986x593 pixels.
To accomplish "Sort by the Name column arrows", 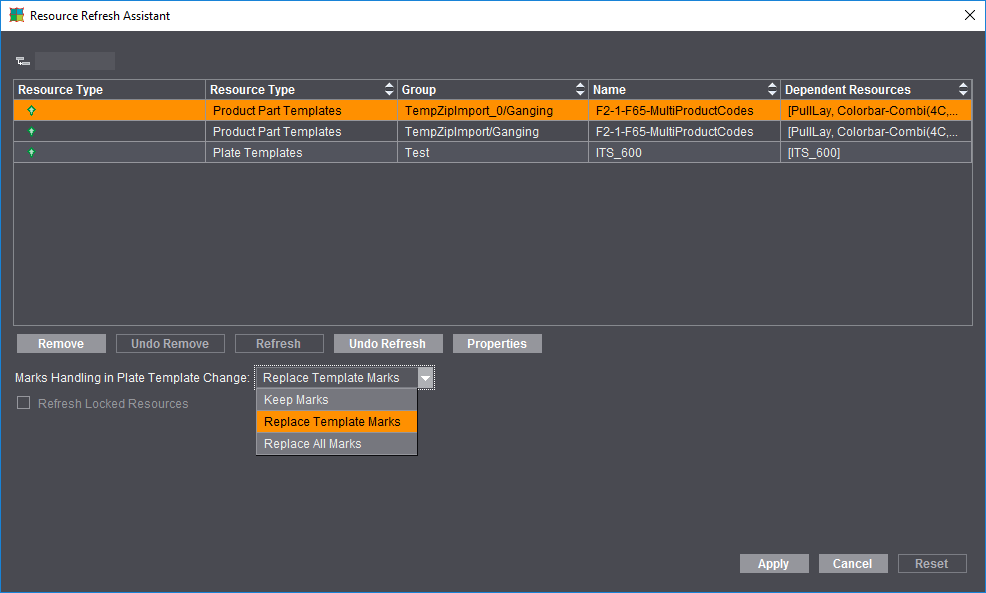I will 772,90.
